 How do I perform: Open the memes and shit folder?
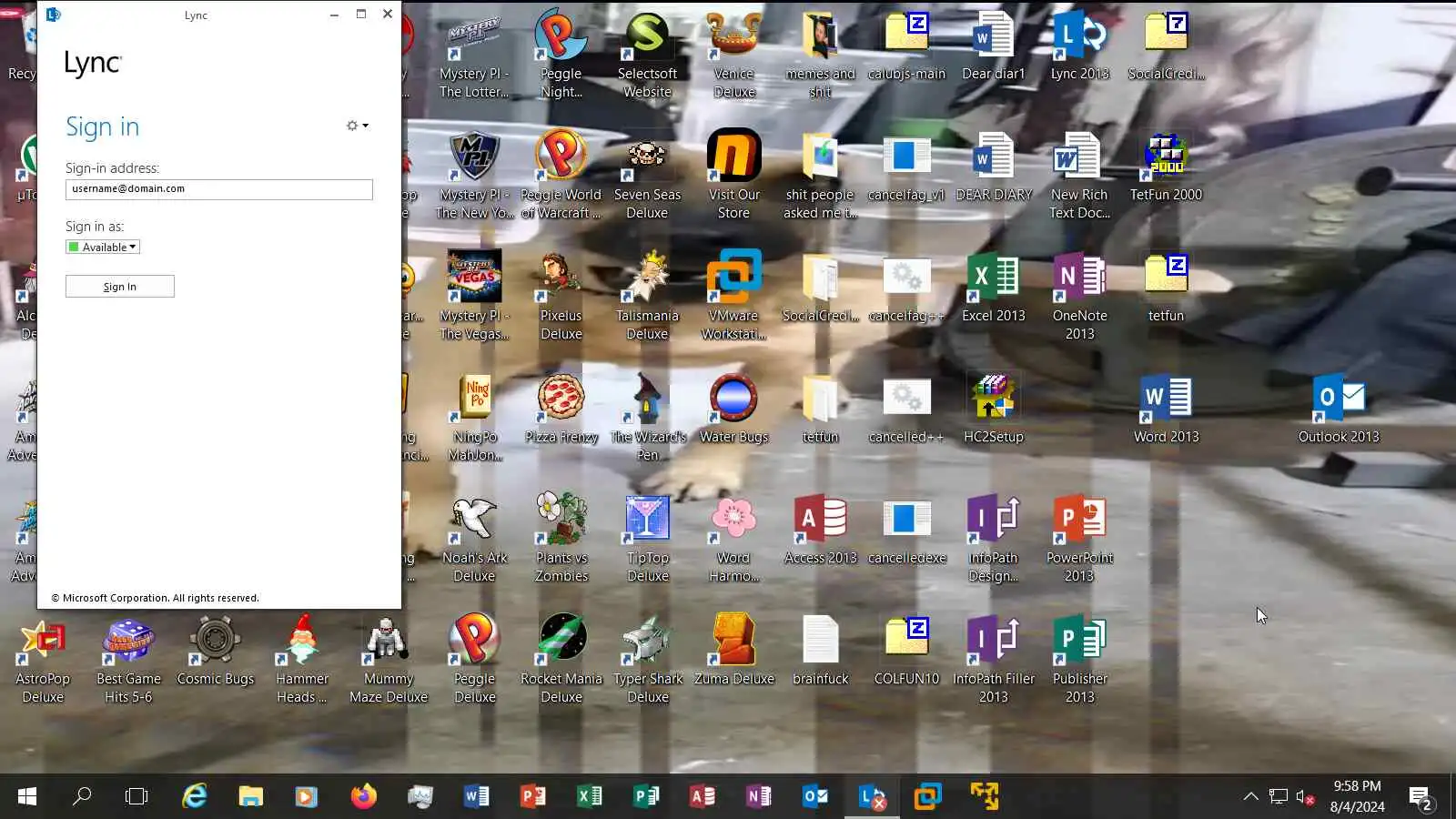point(821,55)
